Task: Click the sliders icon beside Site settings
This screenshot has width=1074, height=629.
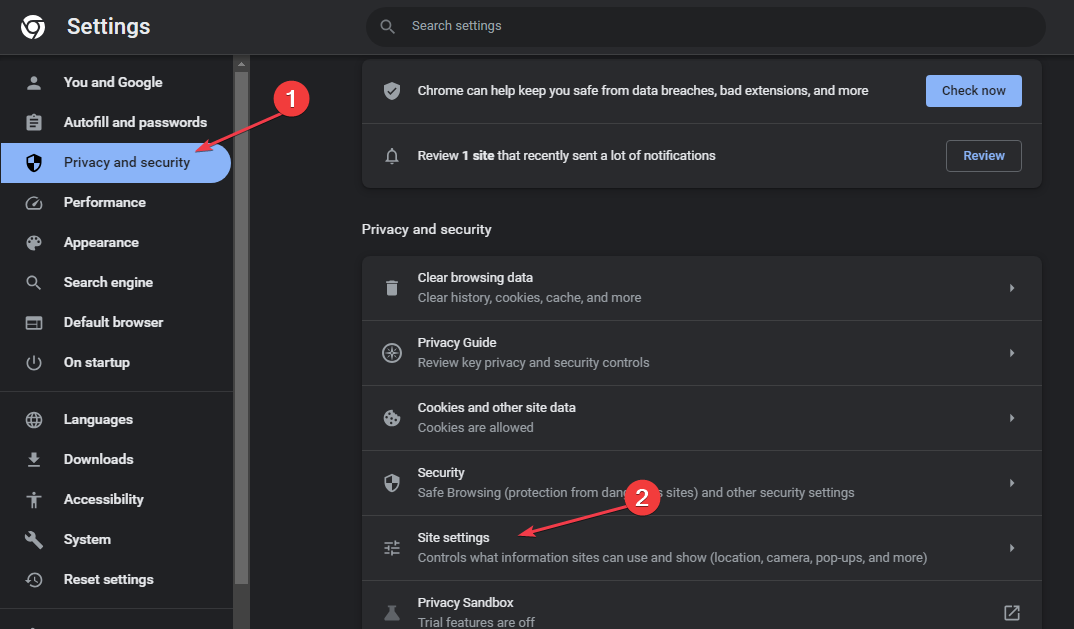Action: tap(392, 548)
